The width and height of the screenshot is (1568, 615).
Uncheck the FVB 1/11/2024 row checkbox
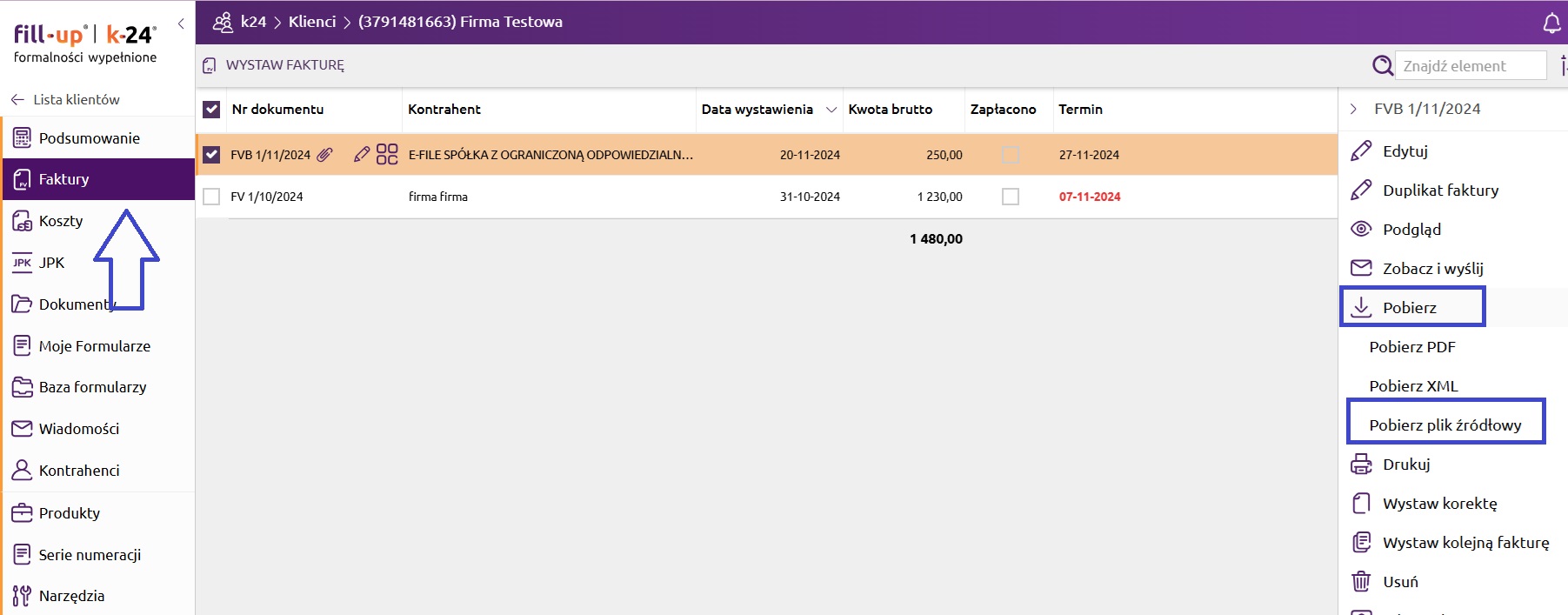tap(211, 155)
